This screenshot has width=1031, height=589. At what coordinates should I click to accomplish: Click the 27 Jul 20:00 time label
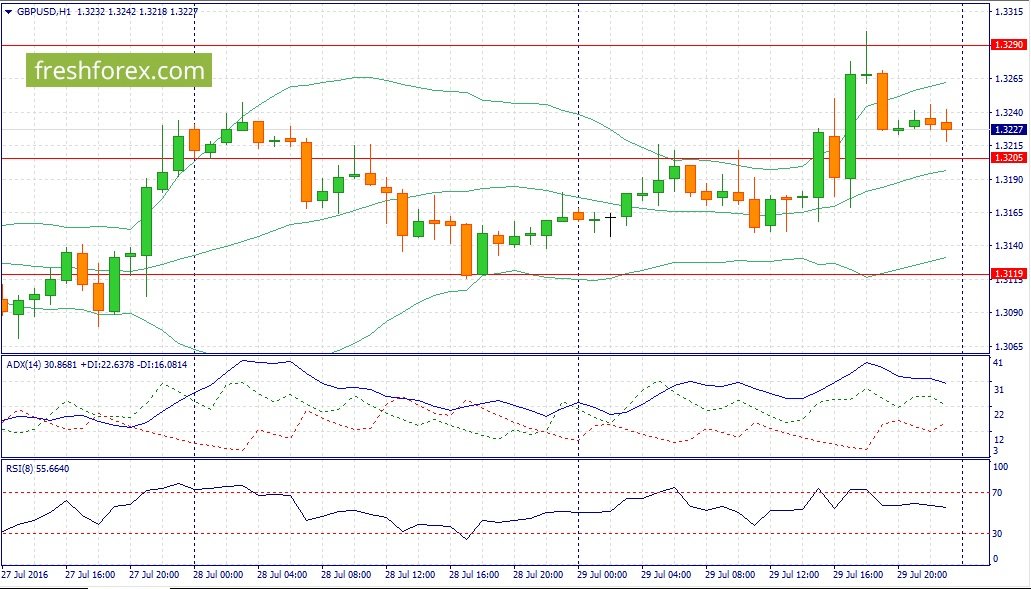(155, 574)
